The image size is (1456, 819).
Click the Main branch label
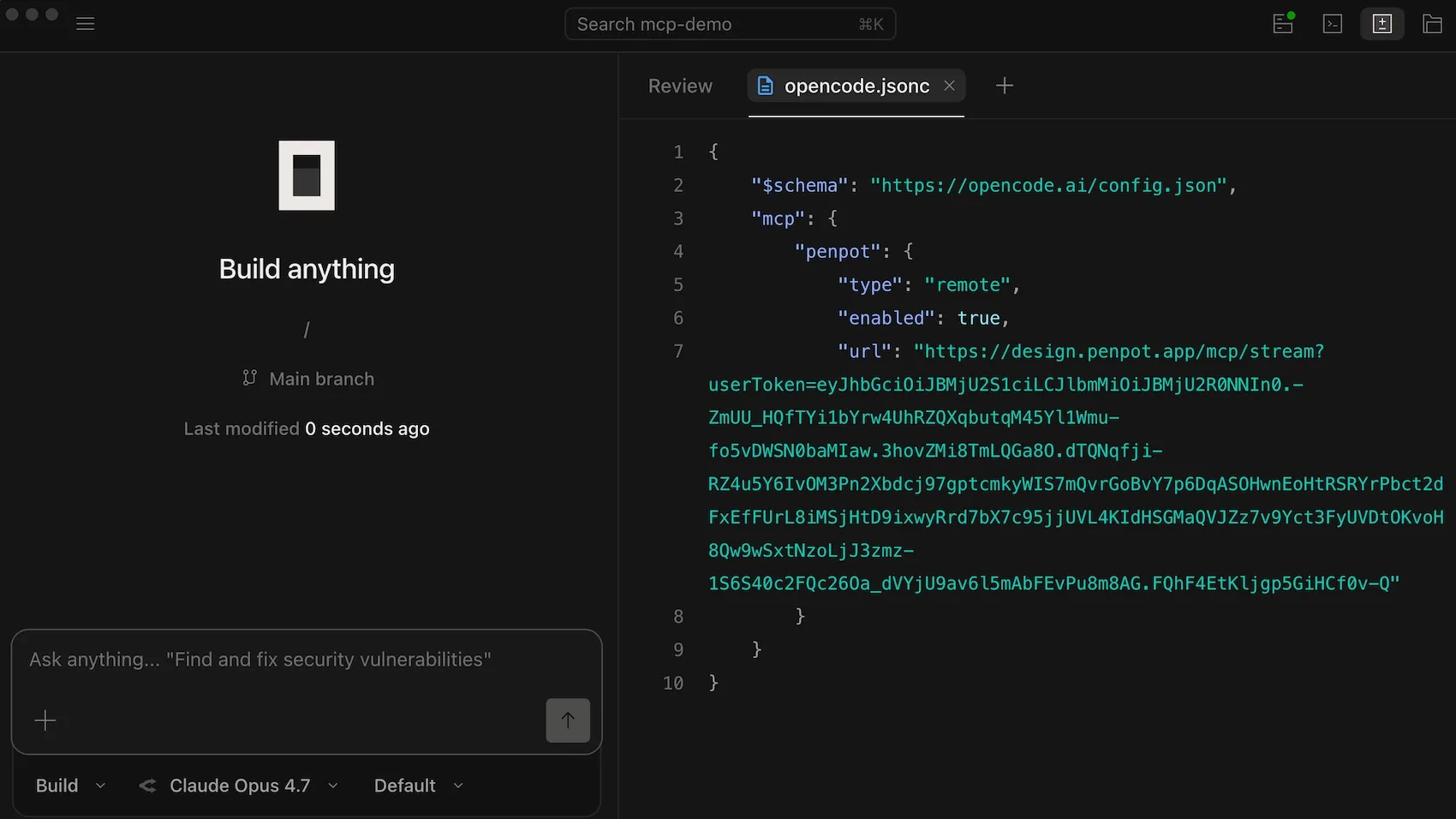click(322, 379)
